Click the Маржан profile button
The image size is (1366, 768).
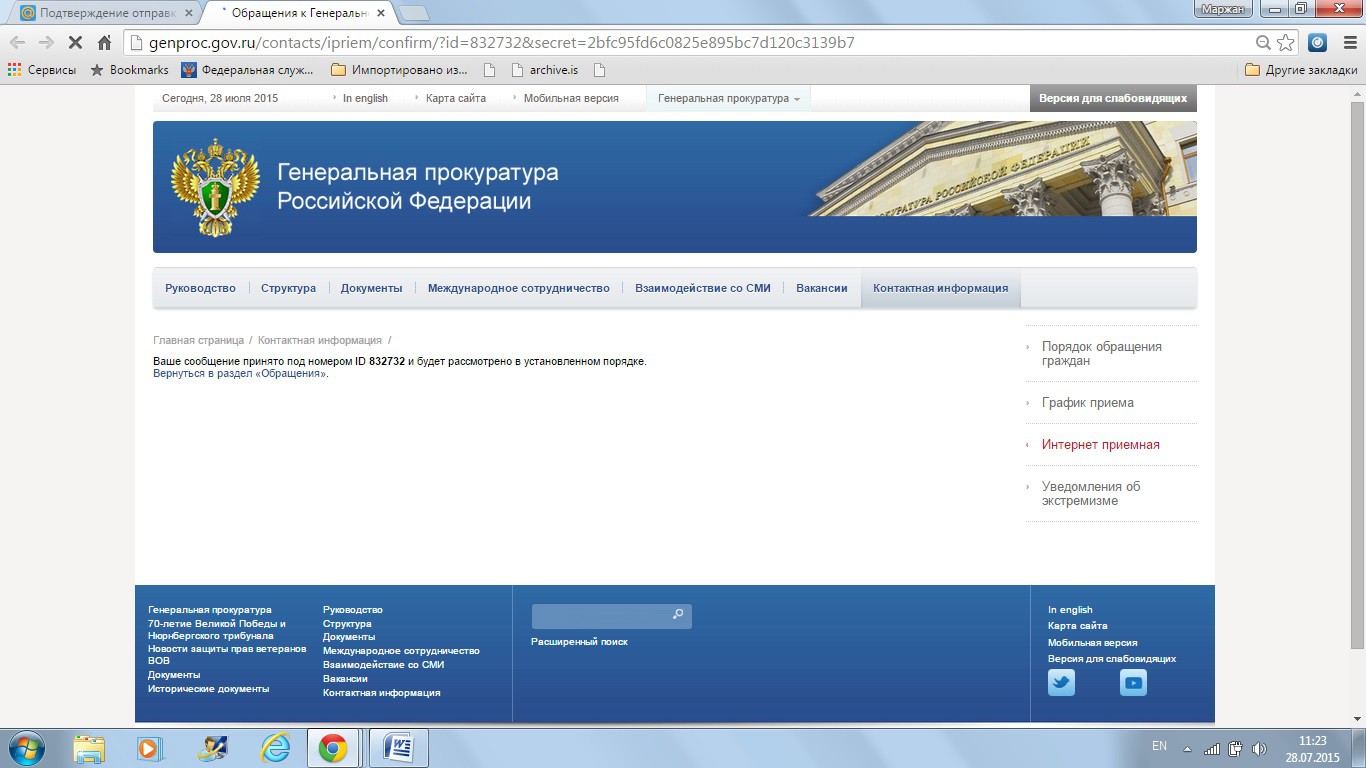tap(1223, 9)
